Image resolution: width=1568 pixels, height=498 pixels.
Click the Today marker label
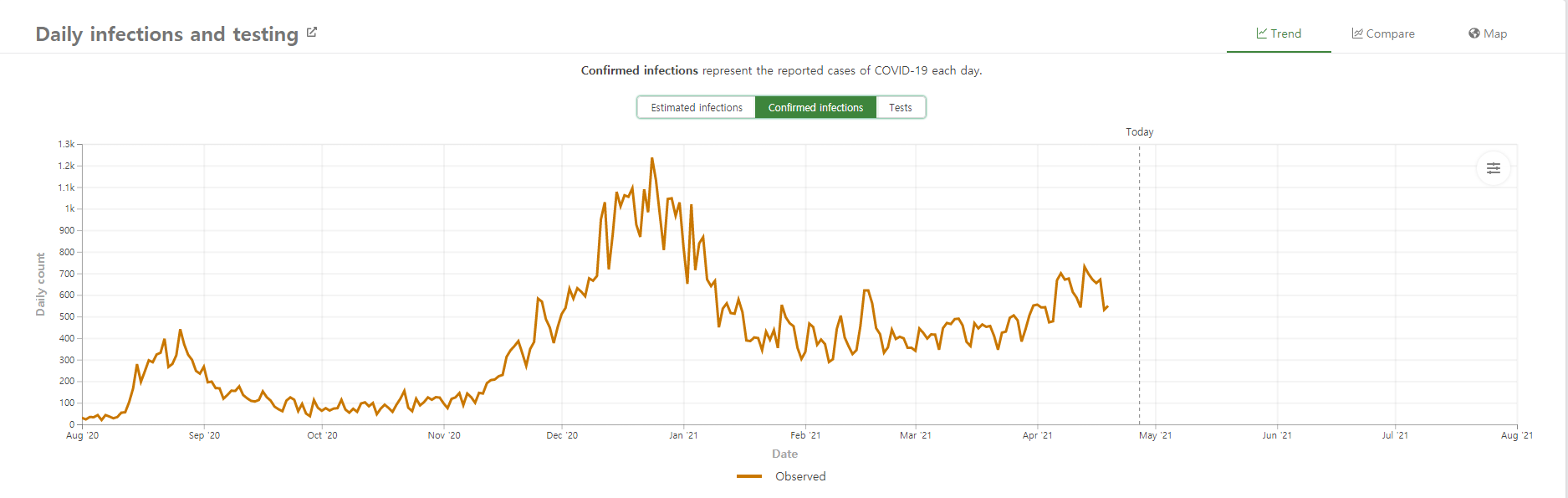point(1139,132)
